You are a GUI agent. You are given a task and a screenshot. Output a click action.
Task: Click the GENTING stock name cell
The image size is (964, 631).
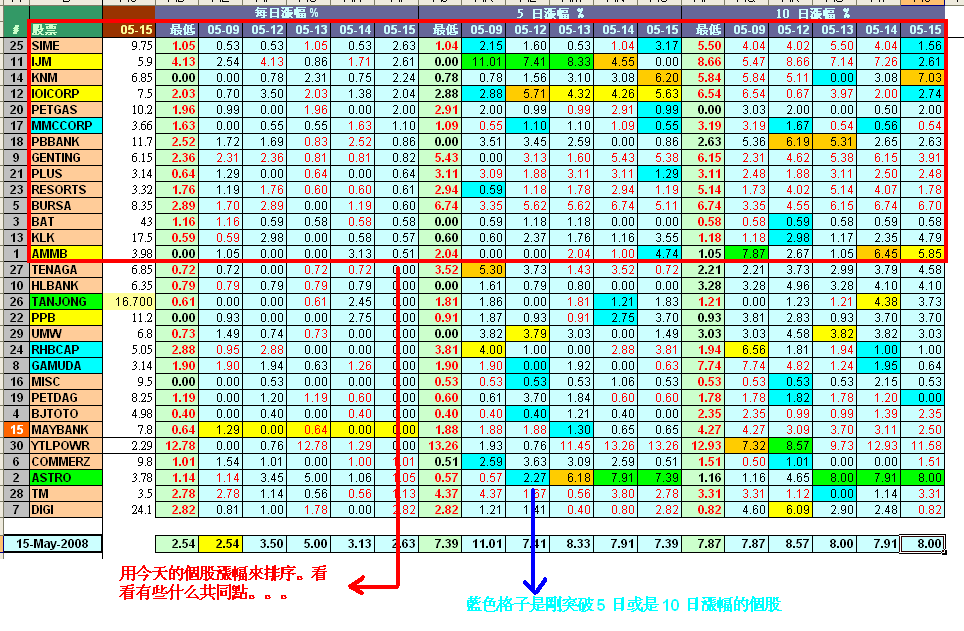(x=65, y=158)
